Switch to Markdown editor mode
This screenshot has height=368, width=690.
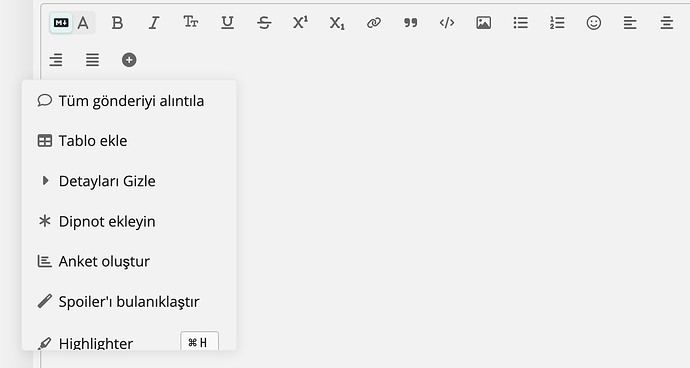coord(61,23)
